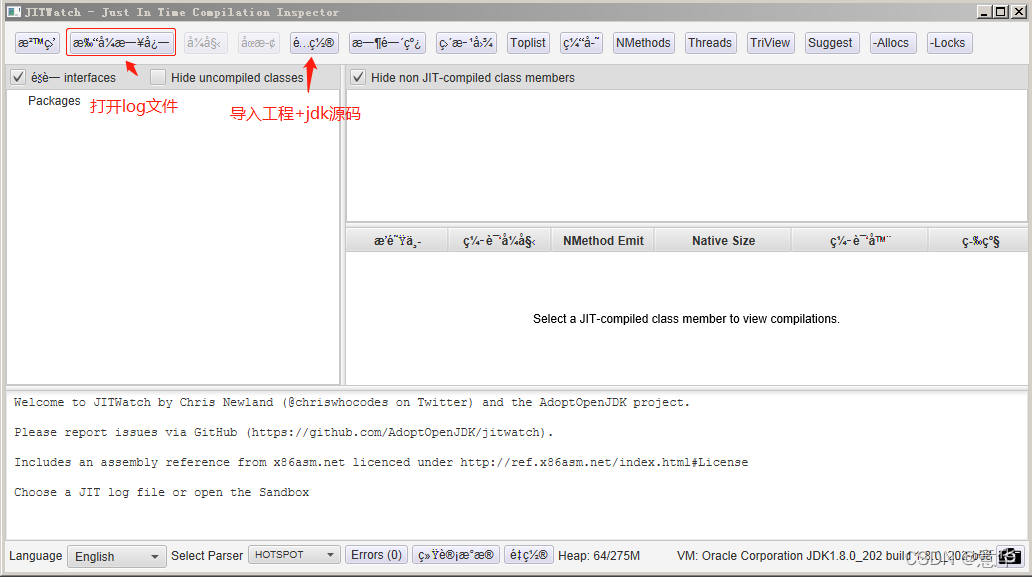The width and height of the screenshot is (1032, 577).
Task: Open the Suggest report
Action: (x=831, y=43)
